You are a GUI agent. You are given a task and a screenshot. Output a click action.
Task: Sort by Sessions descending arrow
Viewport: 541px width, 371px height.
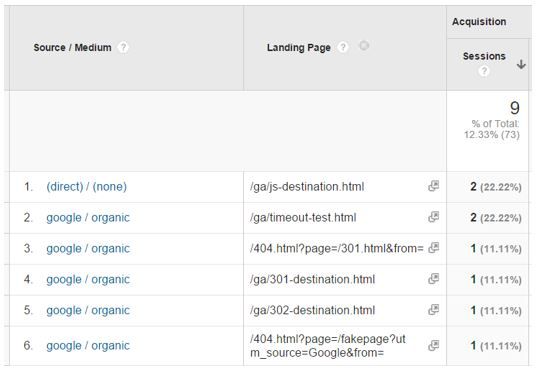pos(521,64)
